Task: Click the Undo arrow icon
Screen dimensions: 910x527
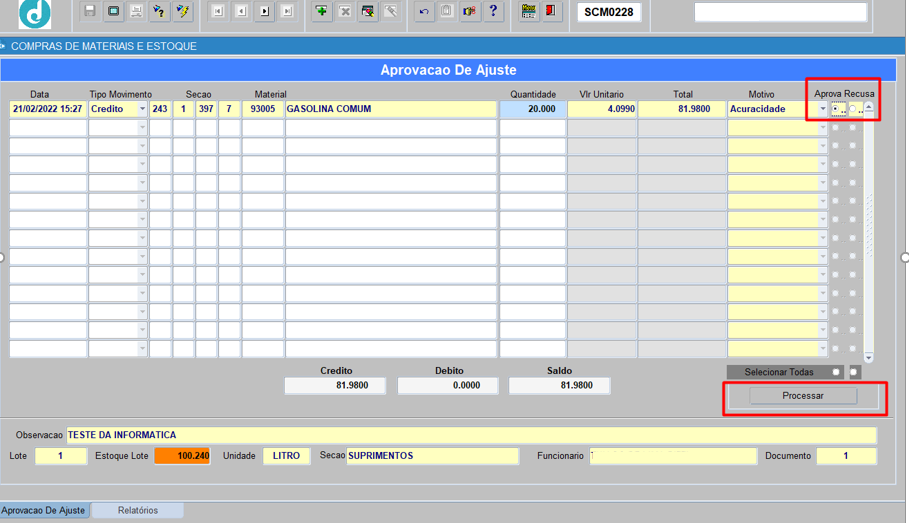Action: click(x=424, y=11)
